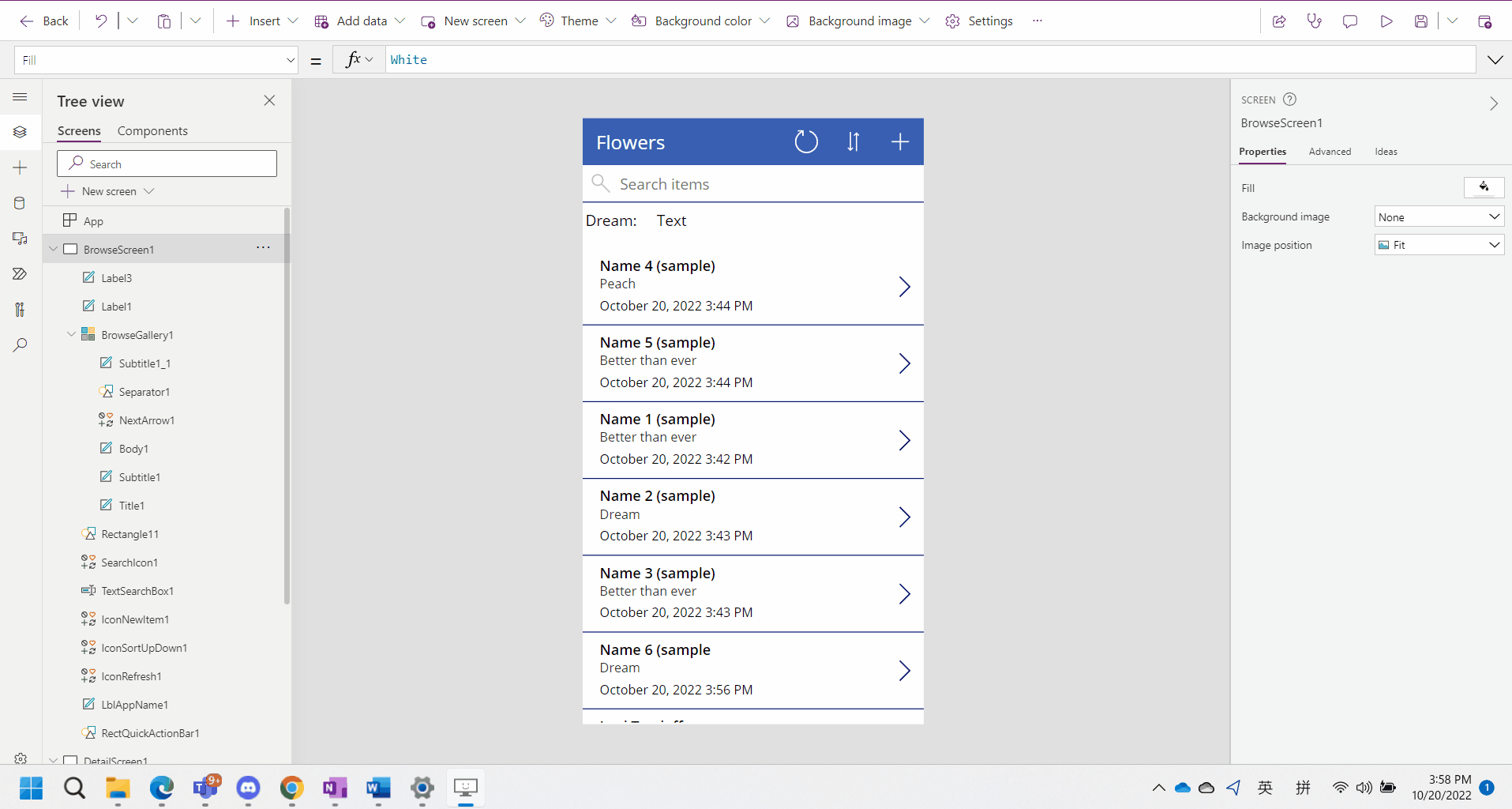Save the app using the save icon

pyautogui.click(x=1421, y=21)
